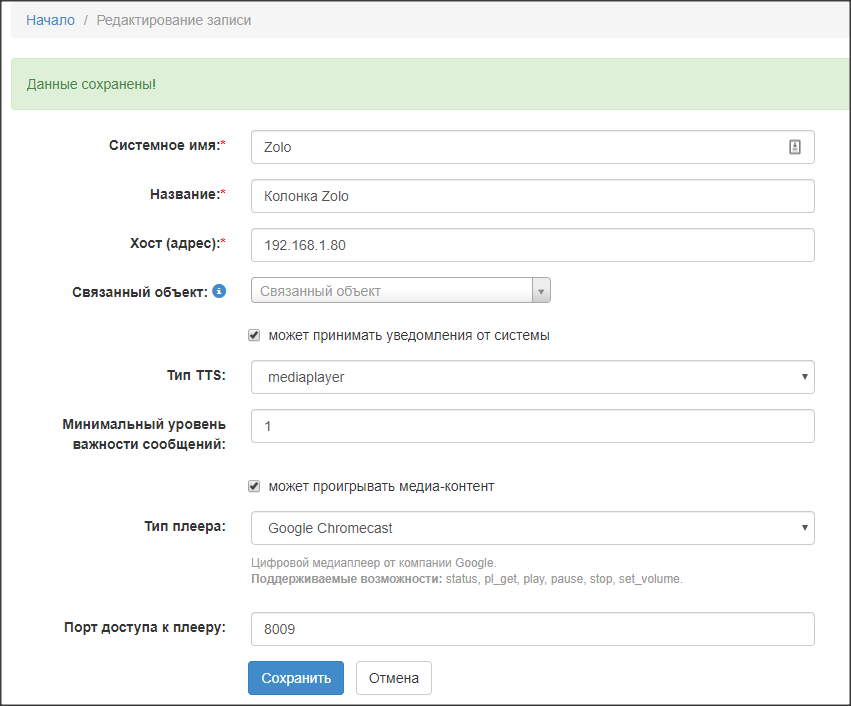The image size is (851, 706).
Task: Click the "Данные сохранены!" notification banner
Action: 430,84
